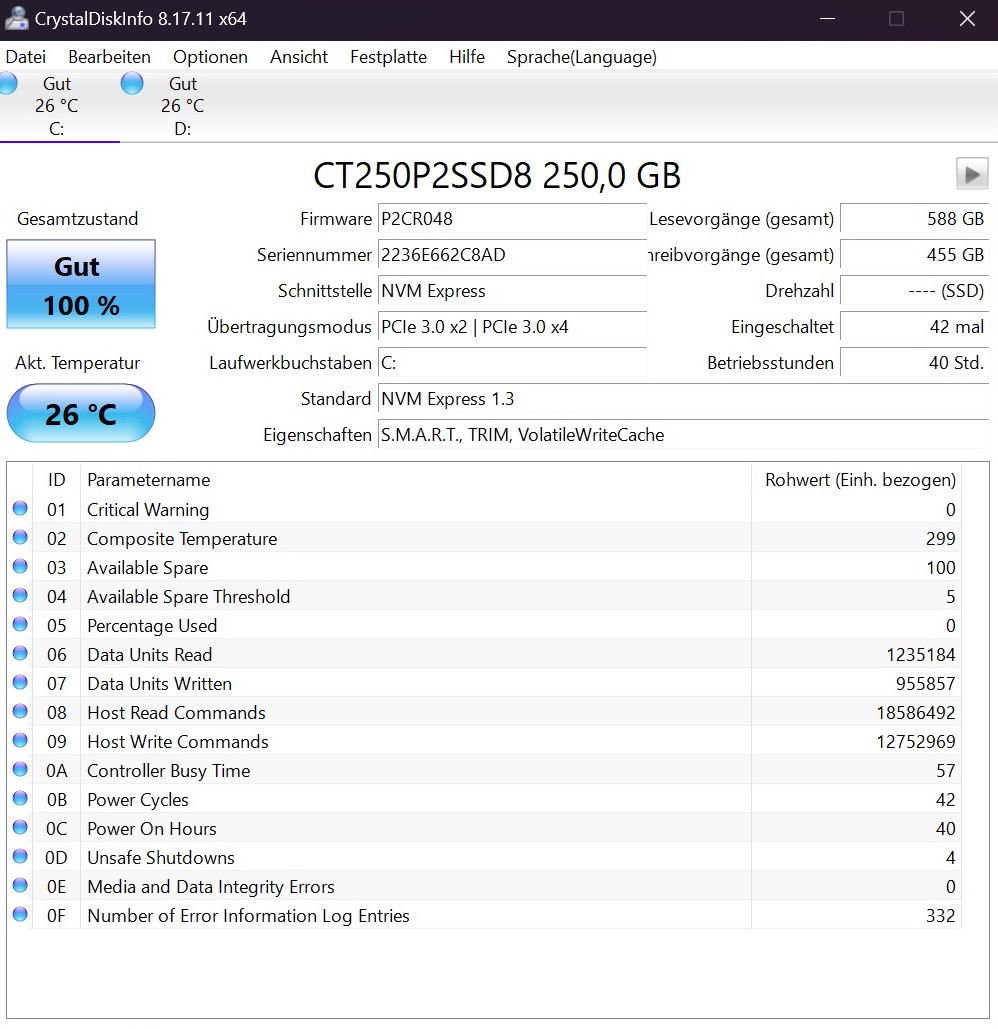The image size is (998, 1029).
Task: Close the CrystalDiskInfo window
Action: coord(967,18)
